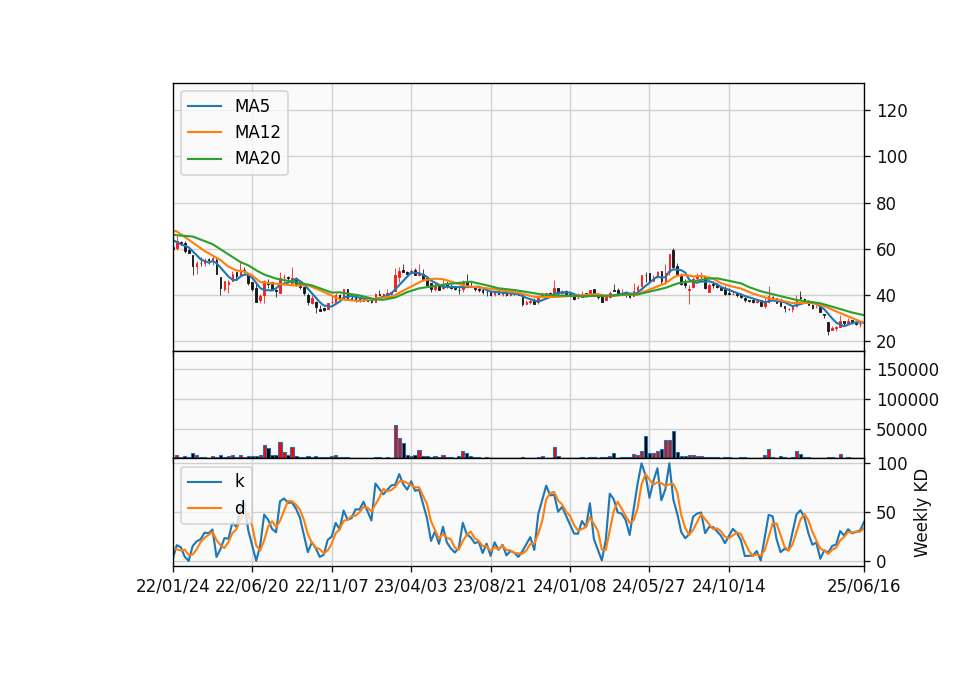
Task: Click the MA12 legend label
Action: pyautogui.click(x=257, y=132)
